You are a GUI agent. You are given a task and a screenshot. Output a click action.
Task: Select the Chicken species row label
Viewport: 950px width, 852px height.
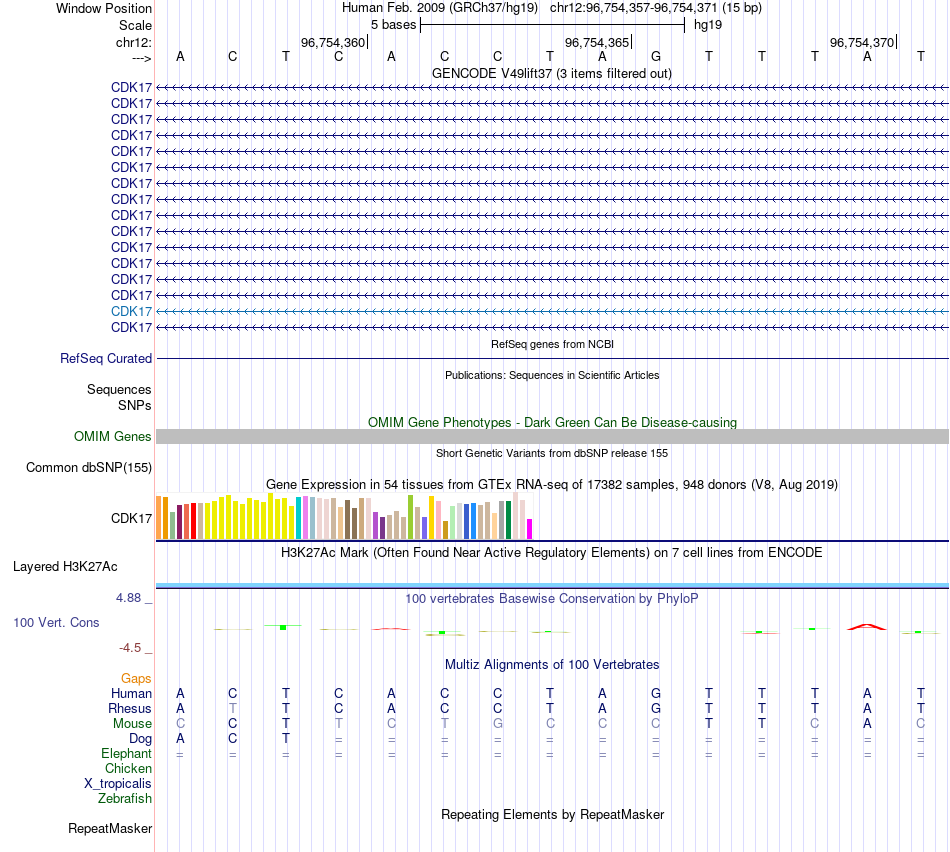coord(128,768)
